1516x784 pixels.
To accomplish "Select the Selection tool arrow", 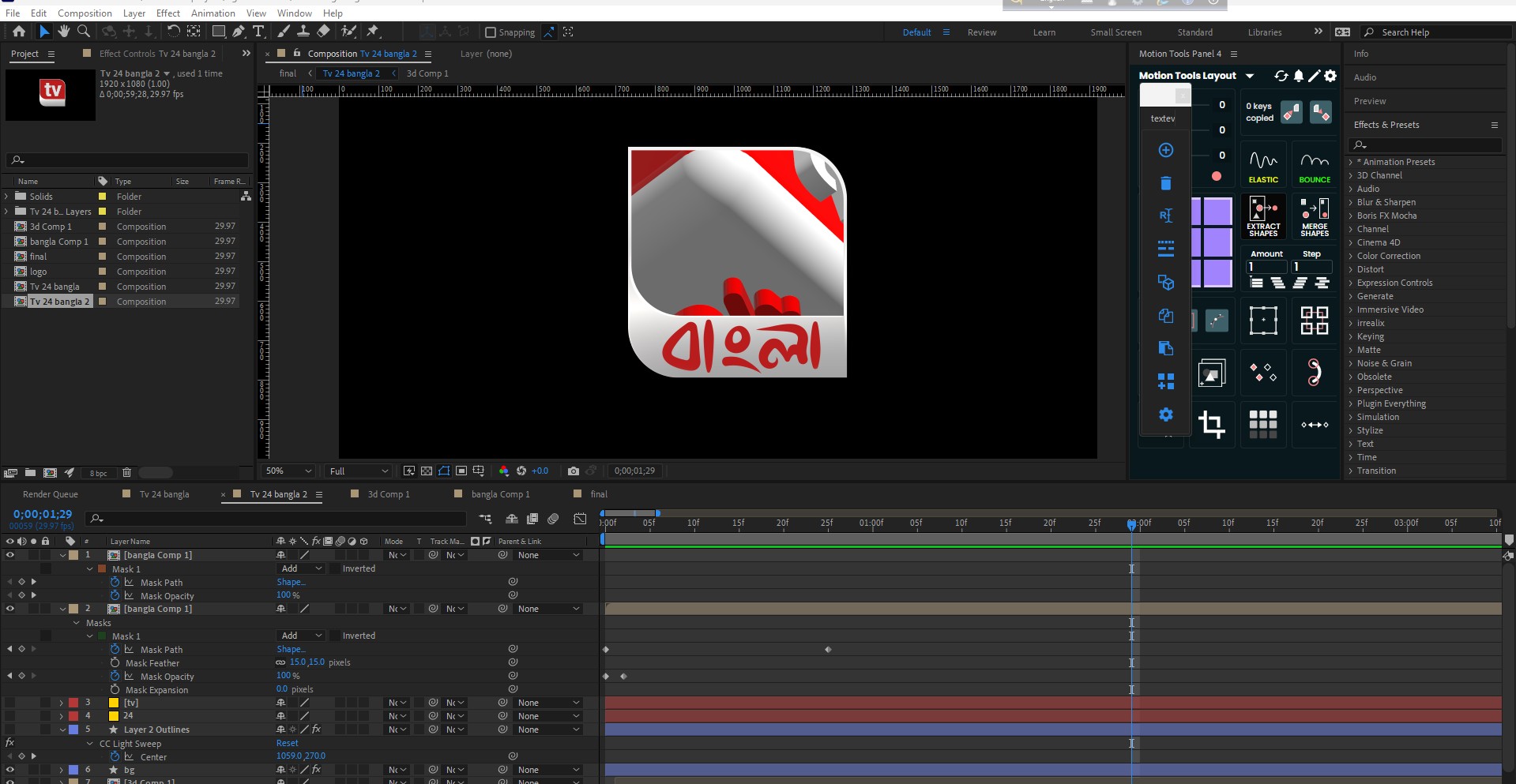I will 44,32.
